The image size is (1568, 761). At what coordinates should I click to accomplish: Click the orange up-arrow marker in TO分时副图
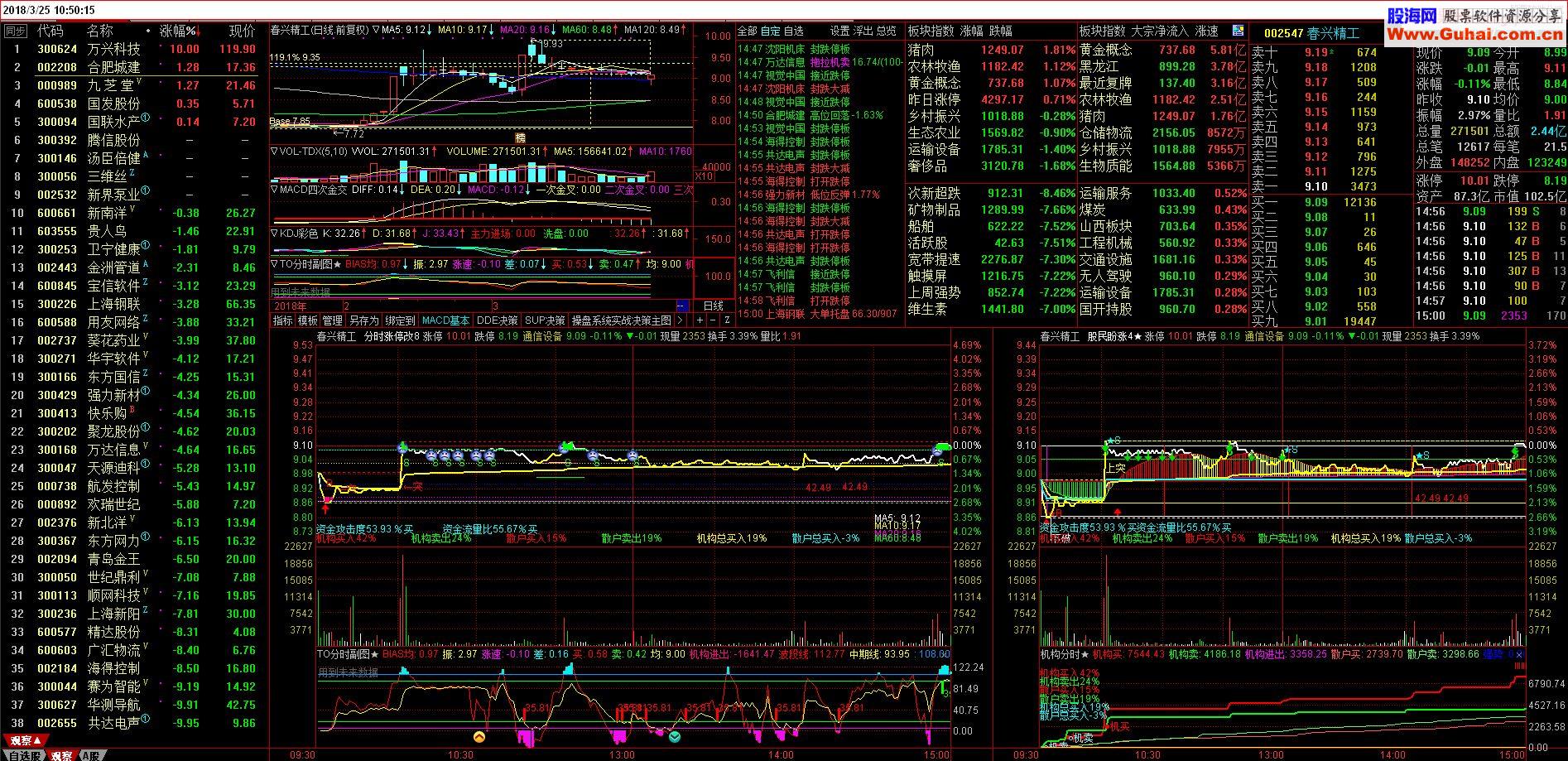pyautogui.click(x=479, y=736)
